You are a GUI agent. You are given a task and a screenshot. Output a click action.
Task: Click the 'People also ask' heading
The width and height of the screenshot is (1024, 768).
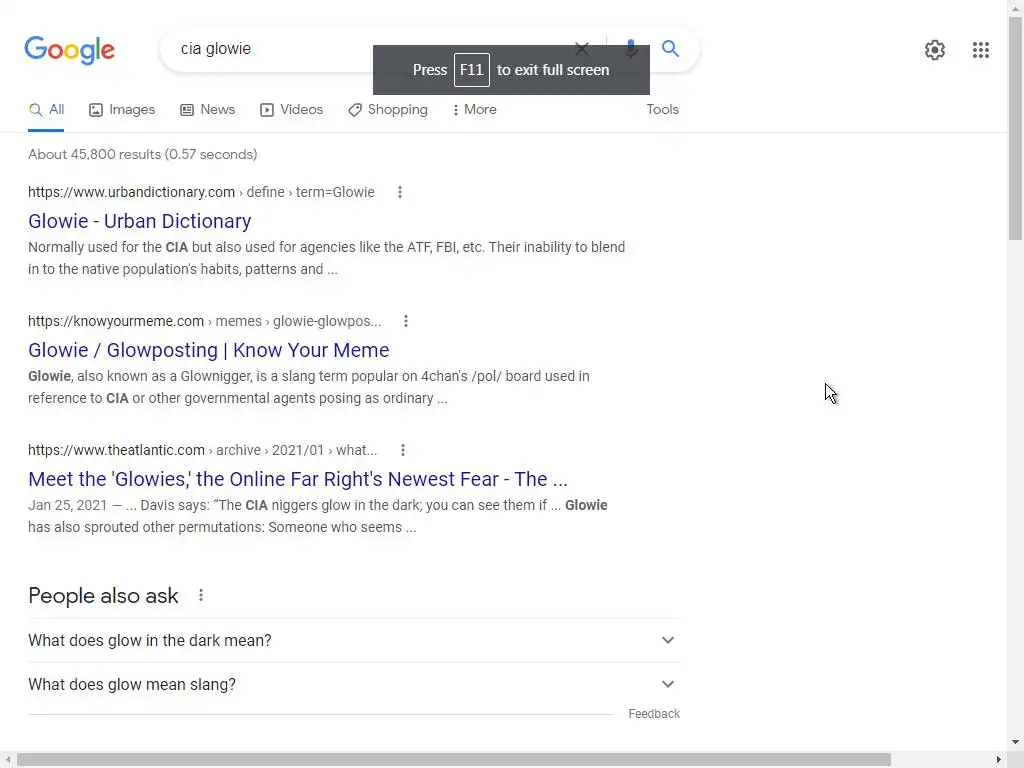[x=103, y=596]
